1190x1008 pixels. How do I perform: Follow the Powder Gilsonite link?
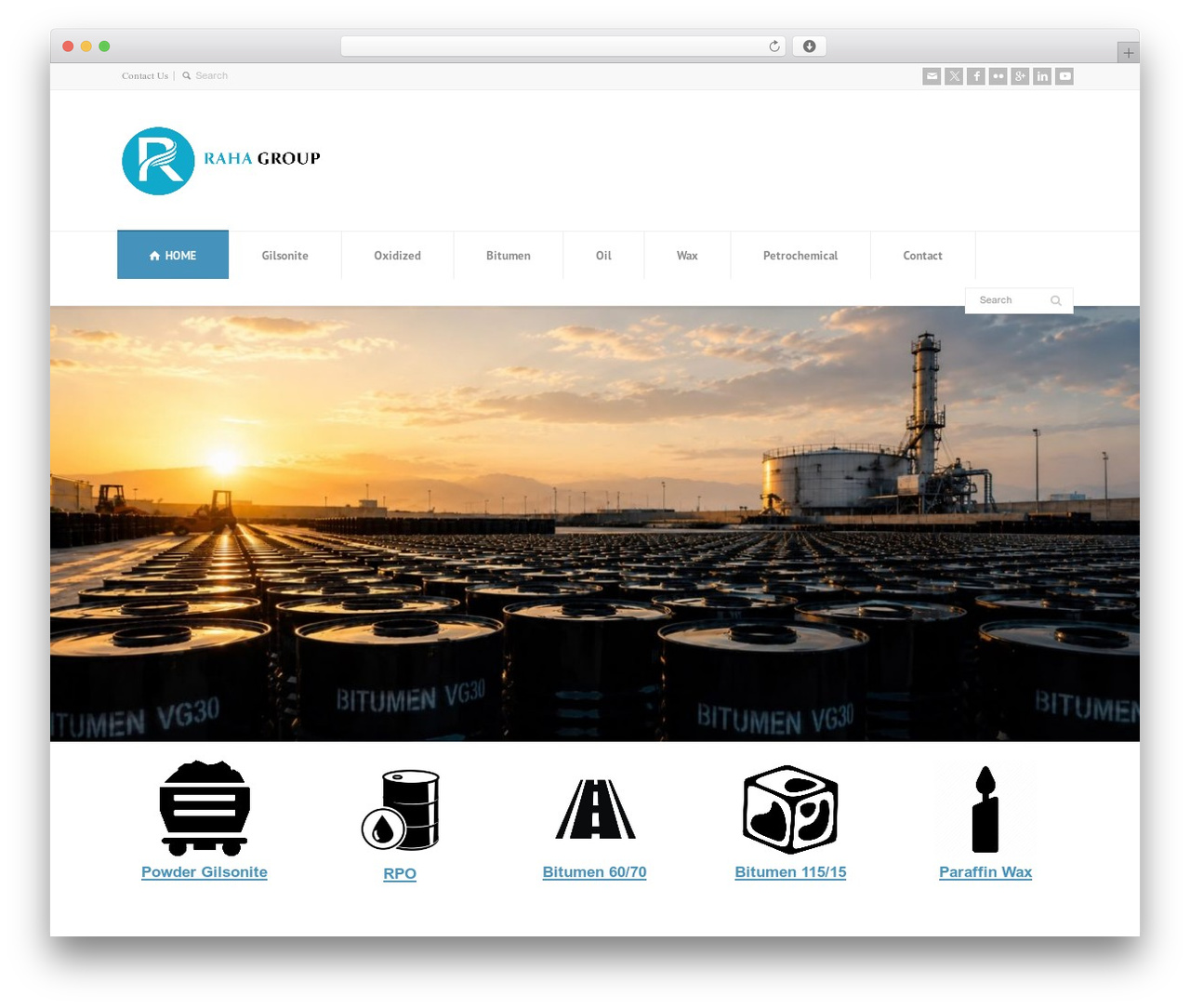[x=205, y=872]
